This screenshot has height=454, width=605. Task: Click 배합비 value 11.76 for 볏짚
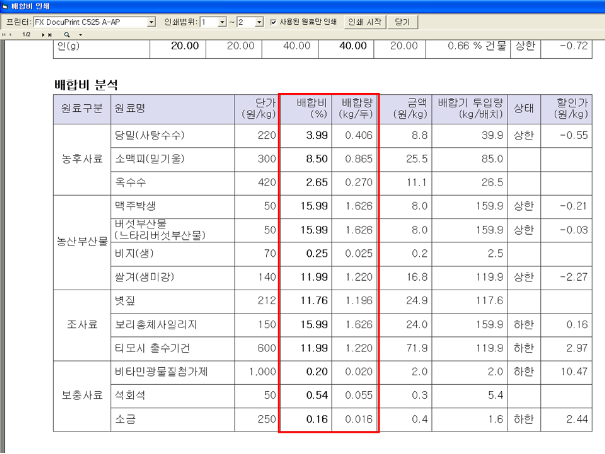(x=314, y=300)
